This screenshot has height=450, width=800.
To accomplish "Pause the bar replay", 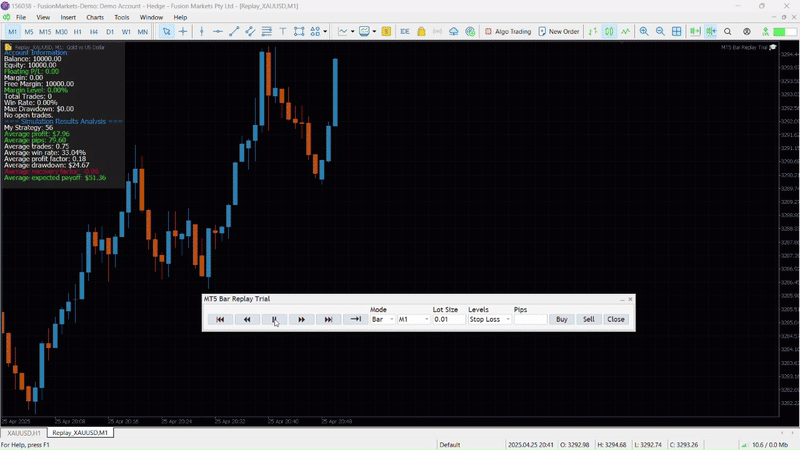I will pyautogui.click(x=274, y=319).
